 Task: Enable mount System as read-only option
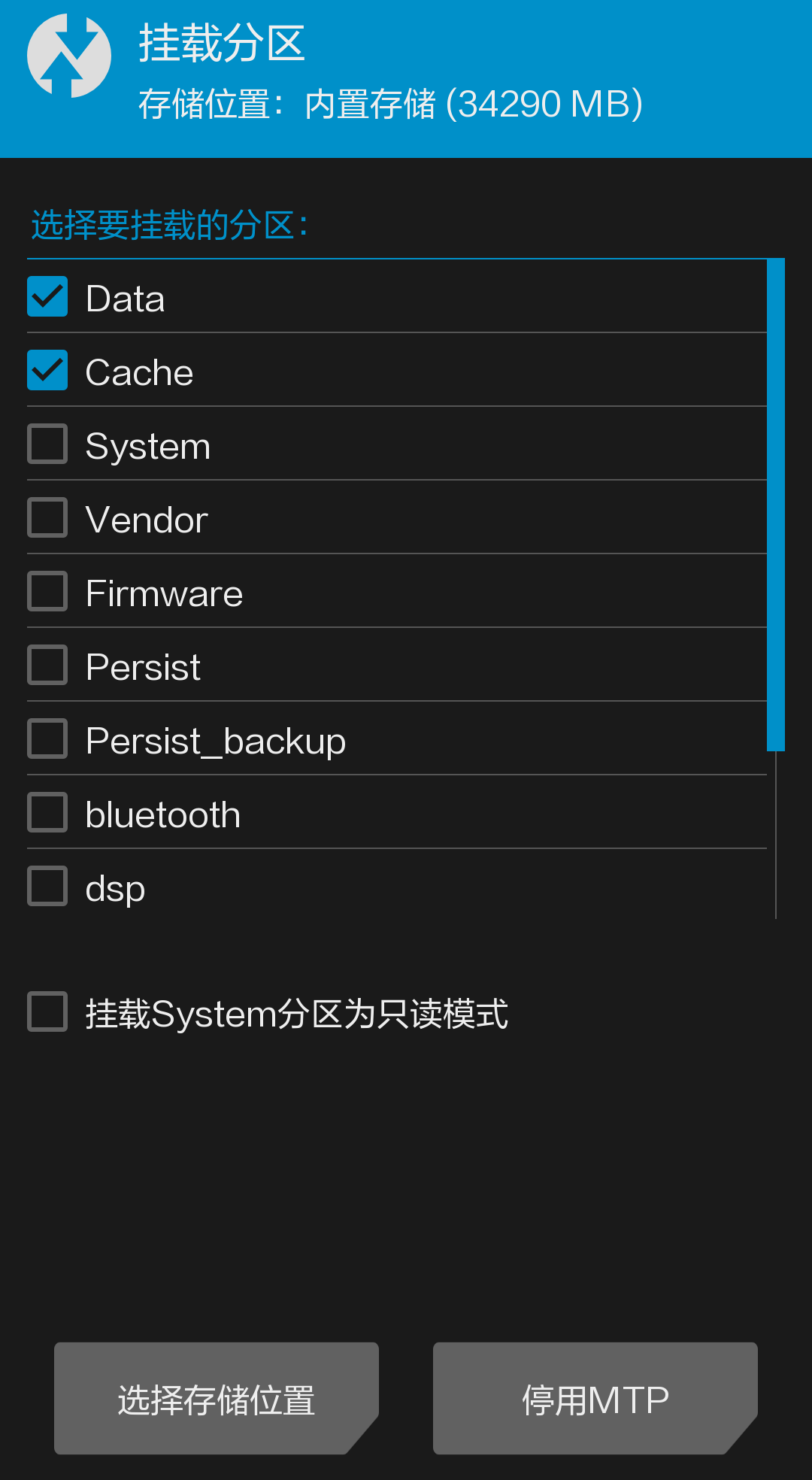[47, 1011]
